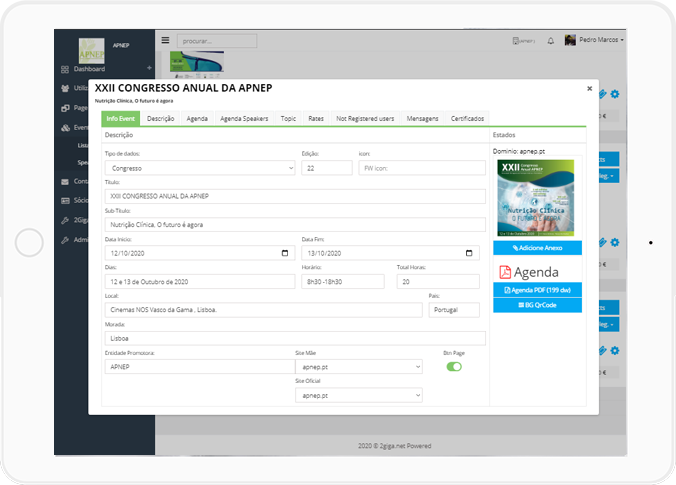The width and height of the screenshot is (676, 485).
Task: Click the APNEP icon in top bar
Action: click(523, 41)
